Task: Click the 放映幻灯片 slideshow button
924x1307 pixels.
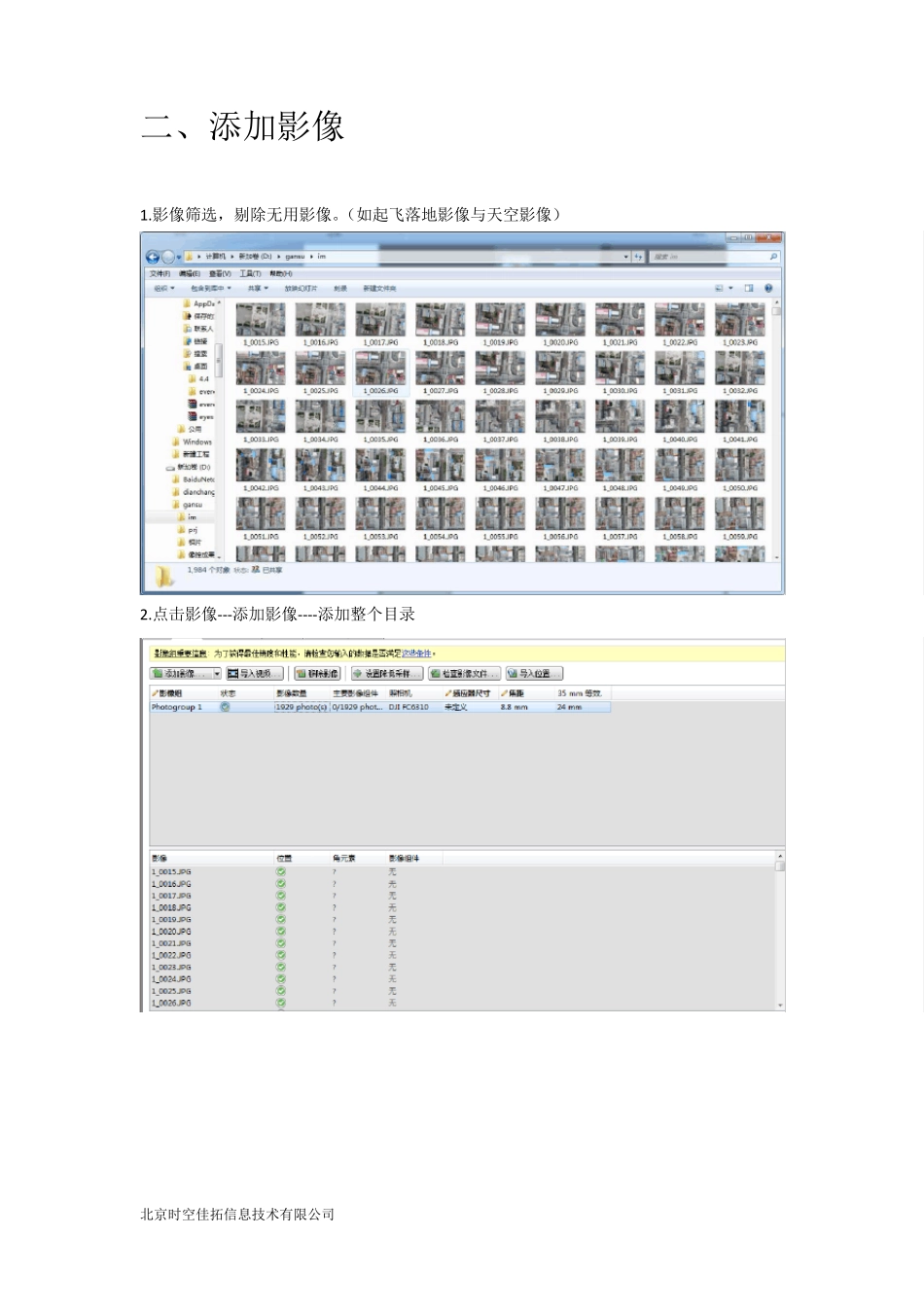Action: pyautogui.click(x=301, y=288)
